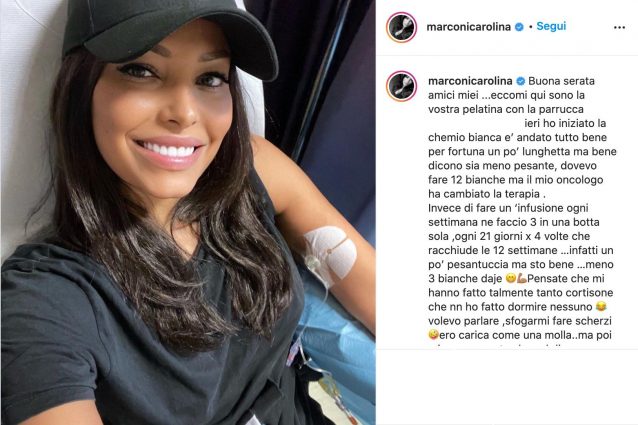Open marconicarolina from the caption username

pyautogui.click(x=470, y=81)
